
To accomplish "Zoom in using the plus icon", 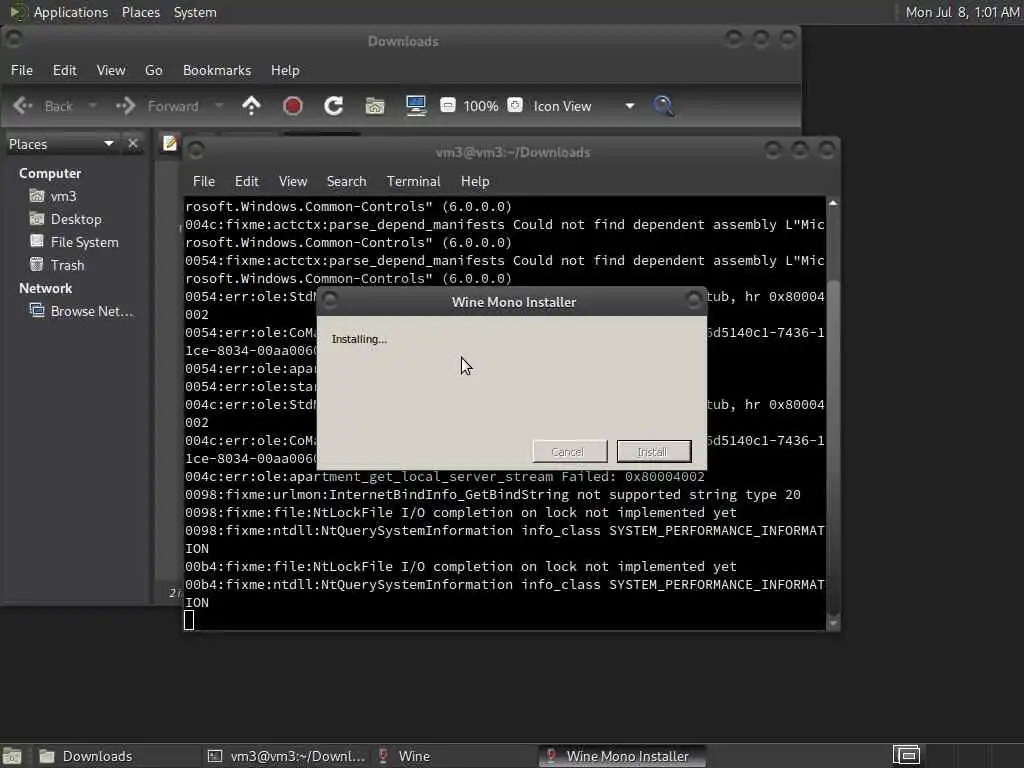I will pyautogui.click(x=515, y=105).
